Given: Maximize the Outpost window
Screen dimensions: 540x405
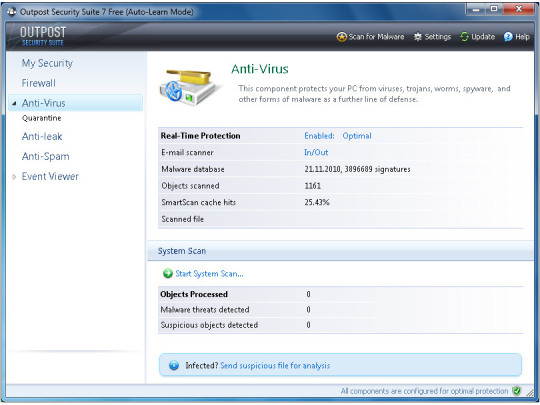Looking at the screenshot, I should tap(494, 9).
